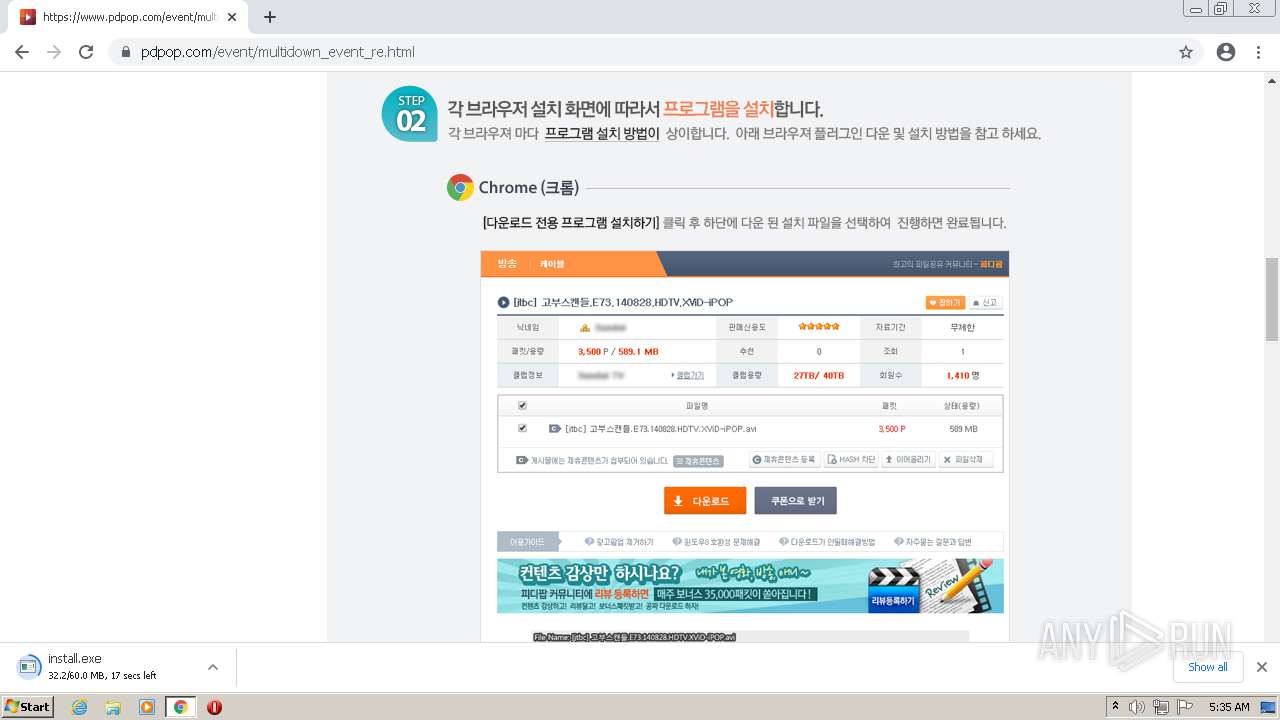The image size is (1280, 720).
Task: Follow the 클럽가기 link
Action: [688, 375]
